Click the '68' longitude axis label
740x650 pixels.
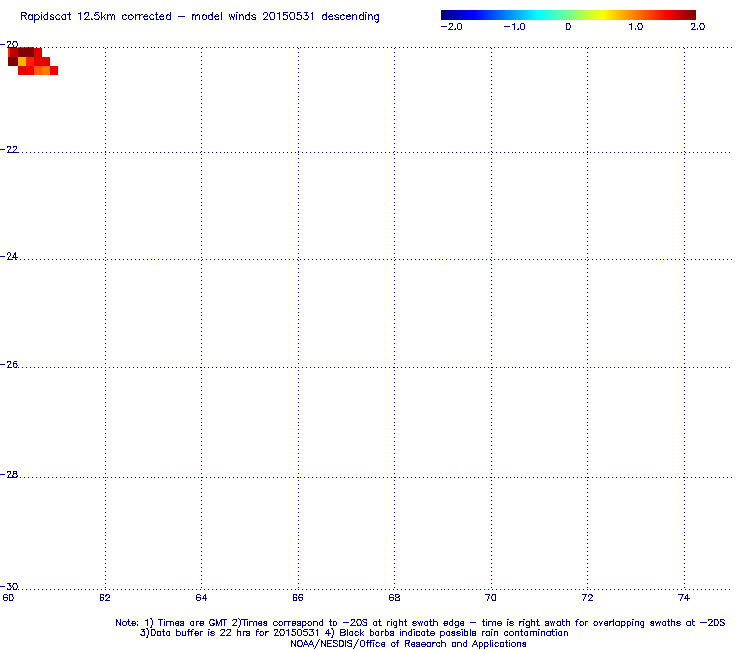395,598
